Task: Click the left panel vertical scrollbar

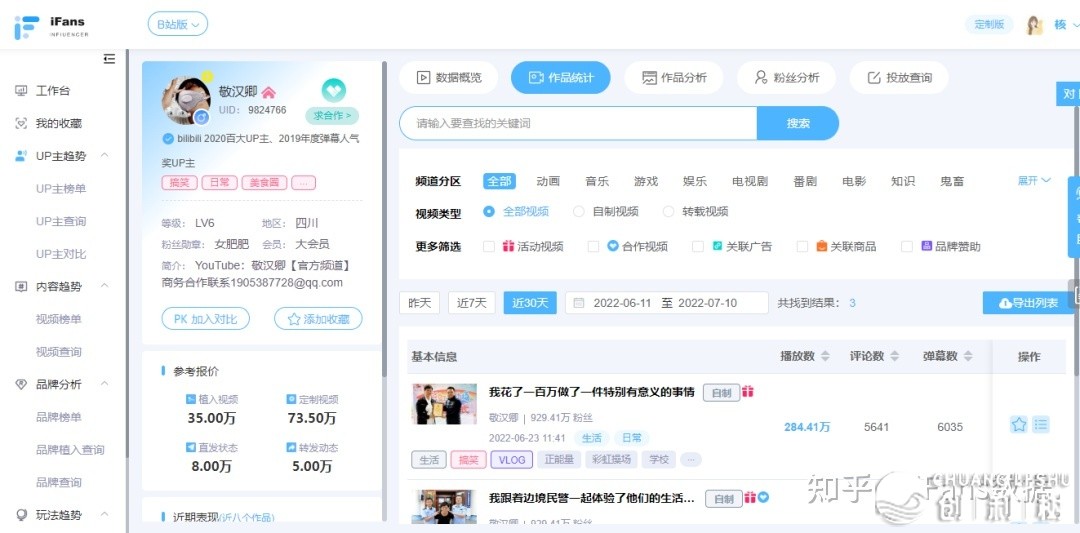Action: pyautogui.click(x=384, y=200)
